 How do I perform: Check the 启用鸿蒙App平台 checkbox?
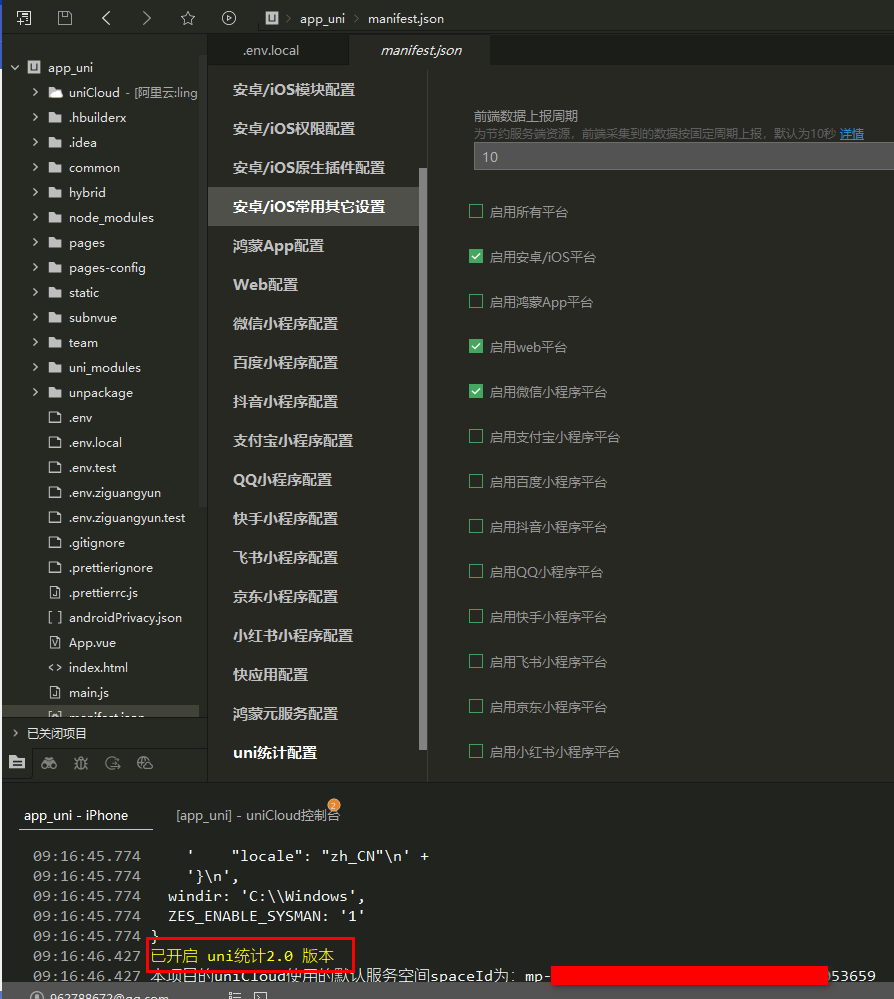pos(476,302)
